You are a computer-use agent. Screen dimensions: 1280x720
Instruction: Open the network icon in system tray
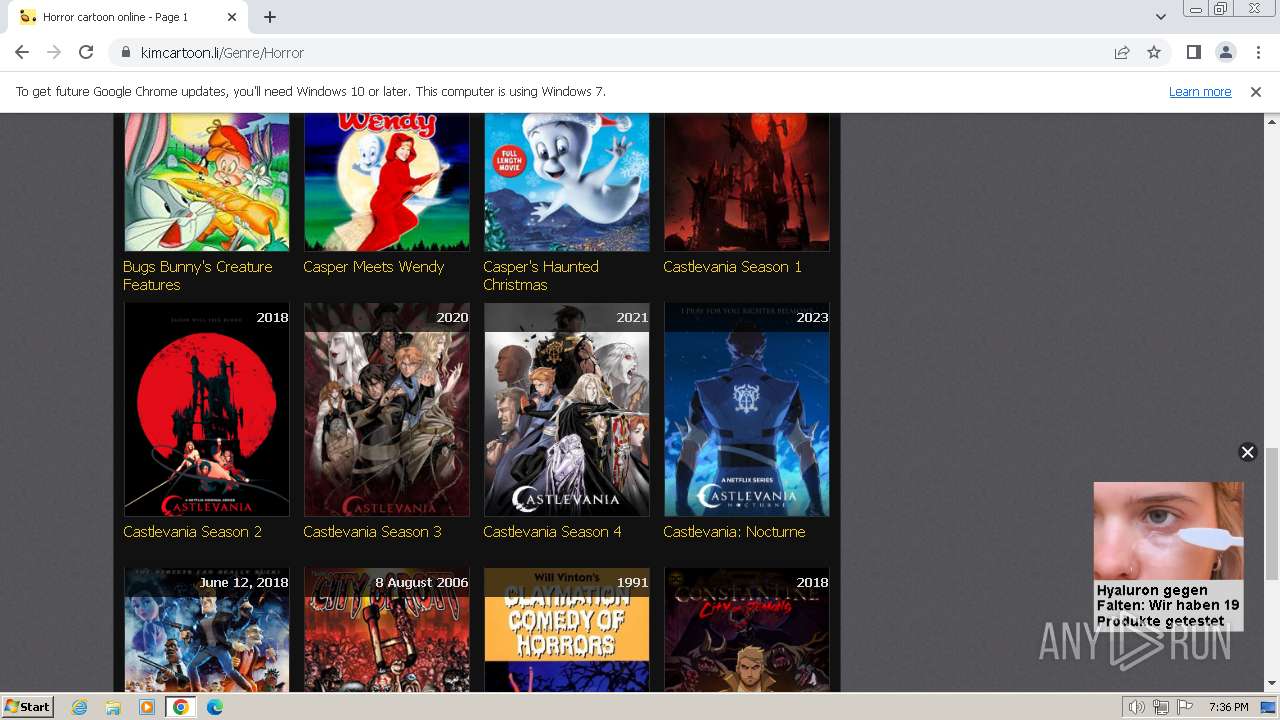click(x=1161, y=707)
